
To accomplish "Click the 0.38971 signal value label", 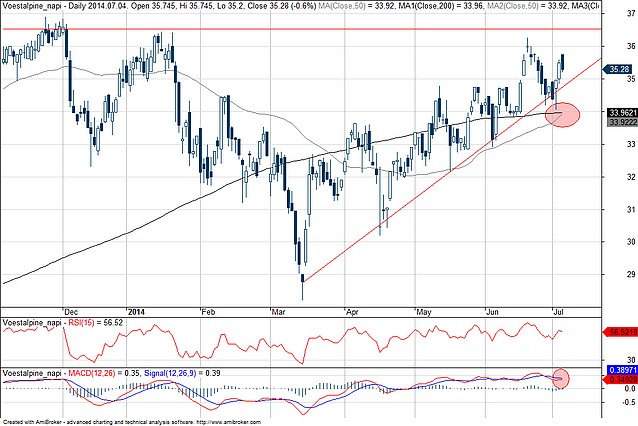I will (623, 370).
